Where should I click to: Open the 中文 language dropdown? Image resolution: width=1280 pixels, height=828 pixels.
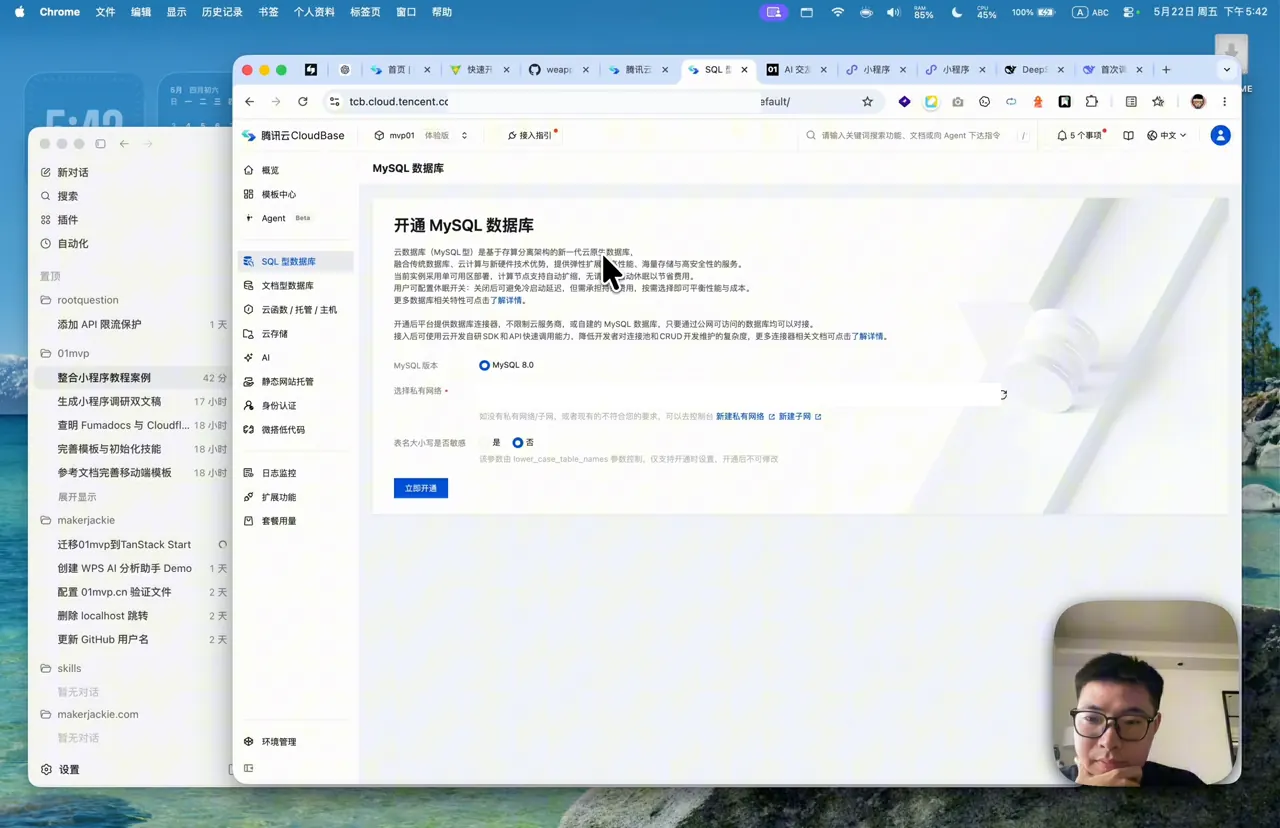click(1167, 135)
